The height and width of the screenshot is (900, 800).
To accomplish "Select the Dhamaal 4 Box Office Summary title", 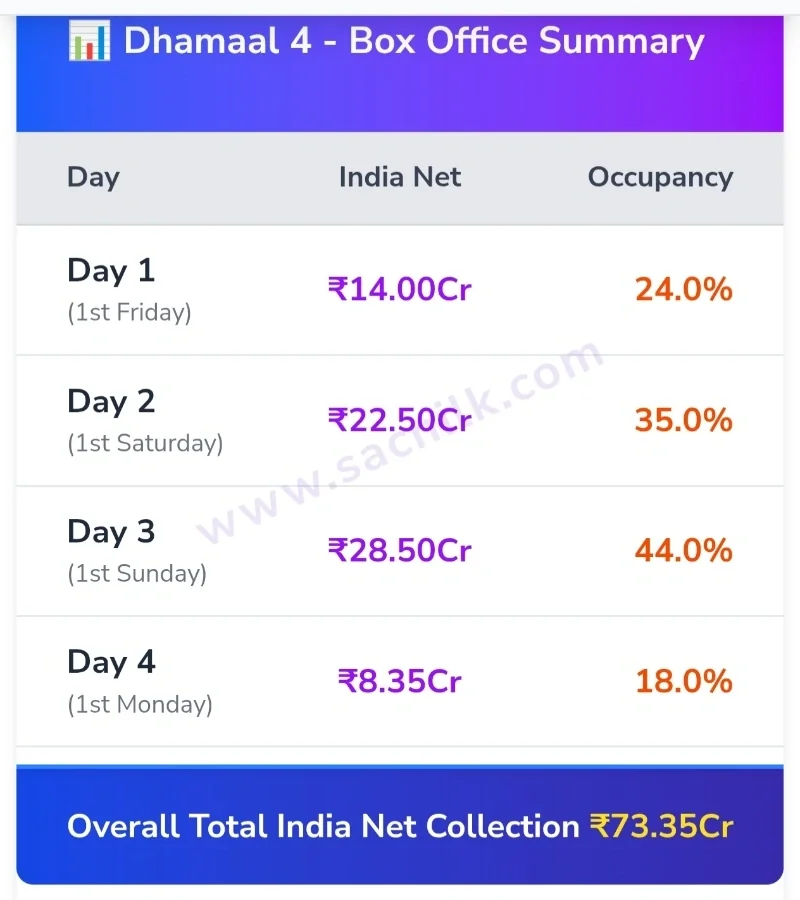I will pyautogui.click(x=414, y=41).
